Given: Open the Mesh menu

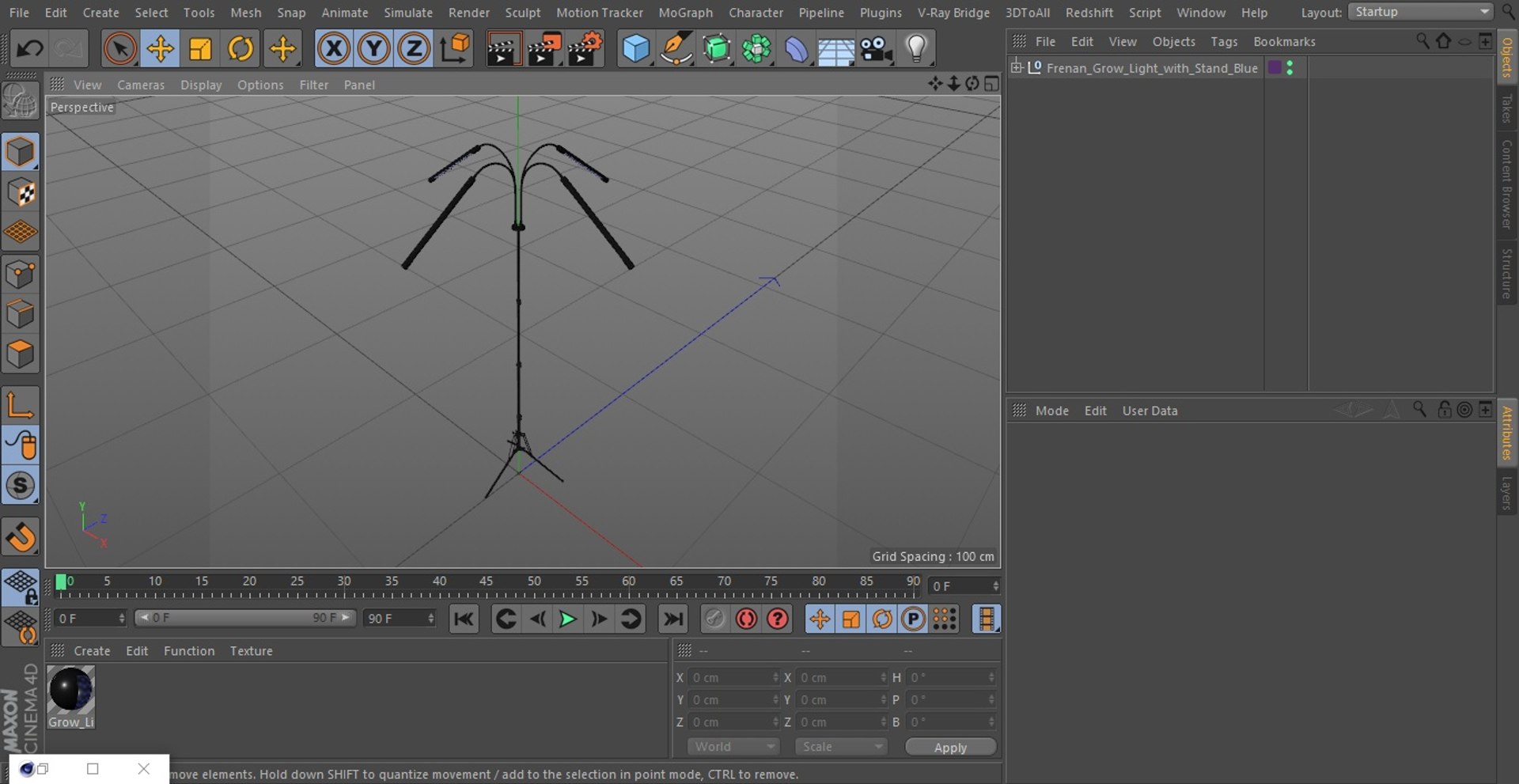Looking at the screenshot, I should point(246,13).
